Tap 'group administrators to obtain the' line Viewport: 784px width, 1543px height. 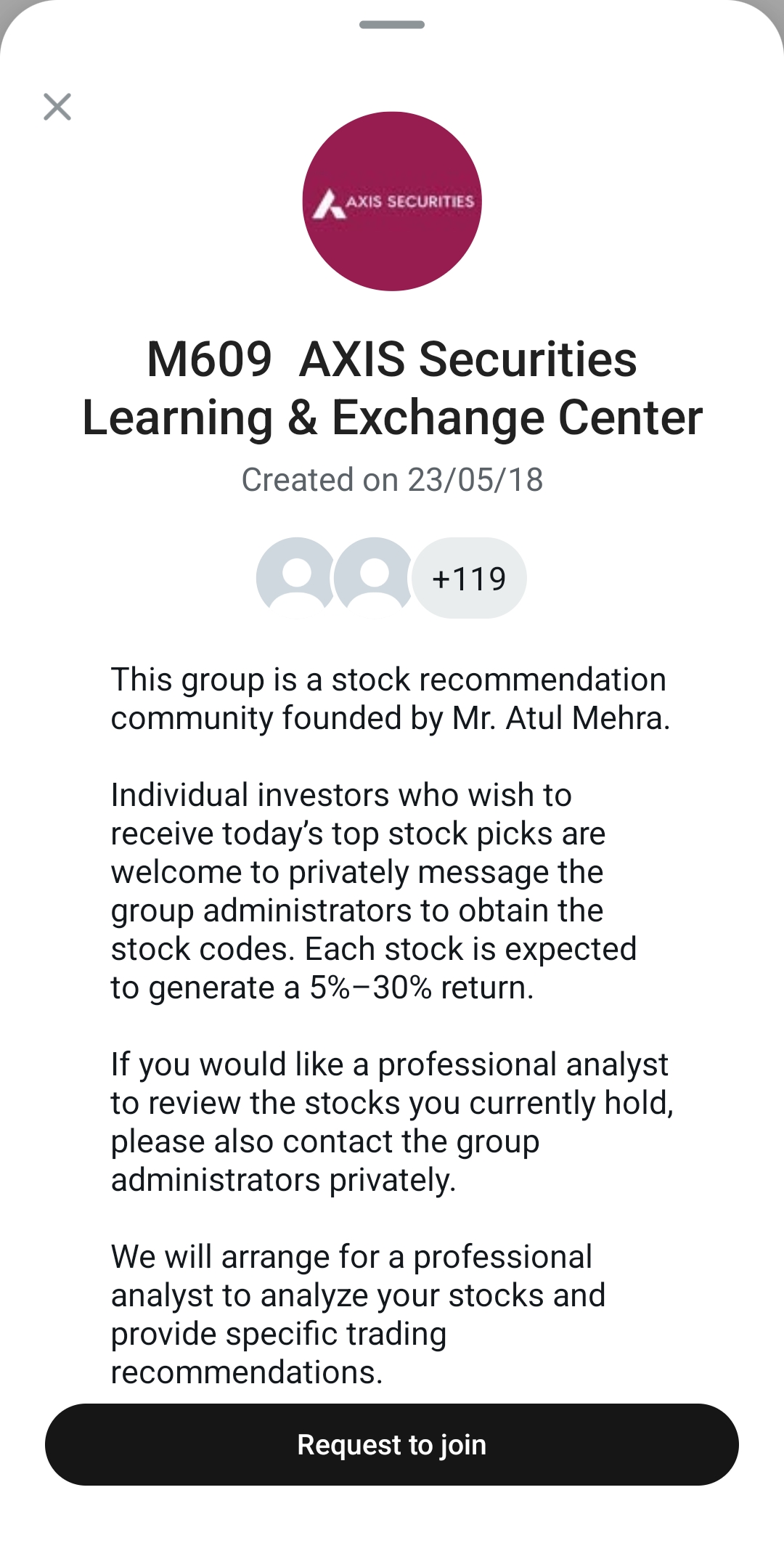click(357, 911)
